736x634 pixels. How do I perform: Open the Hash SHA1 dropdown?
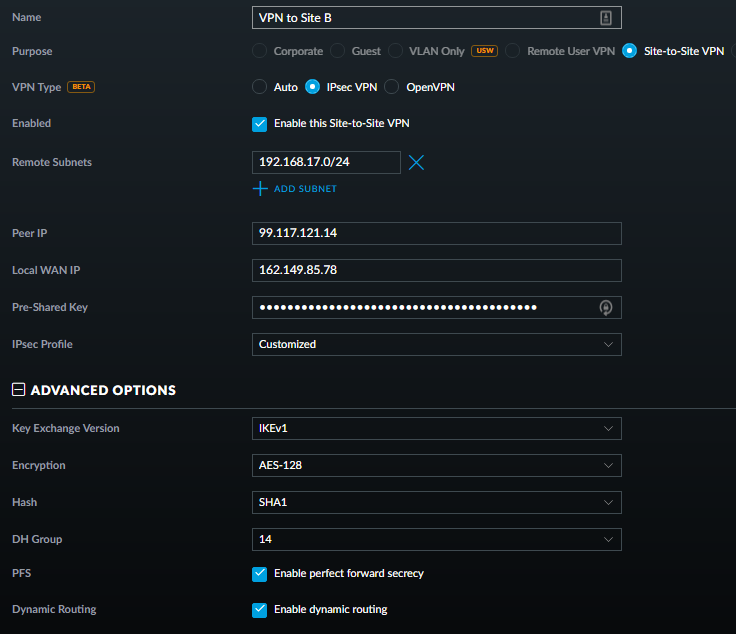pyautogui.click(x=437, y=503)
